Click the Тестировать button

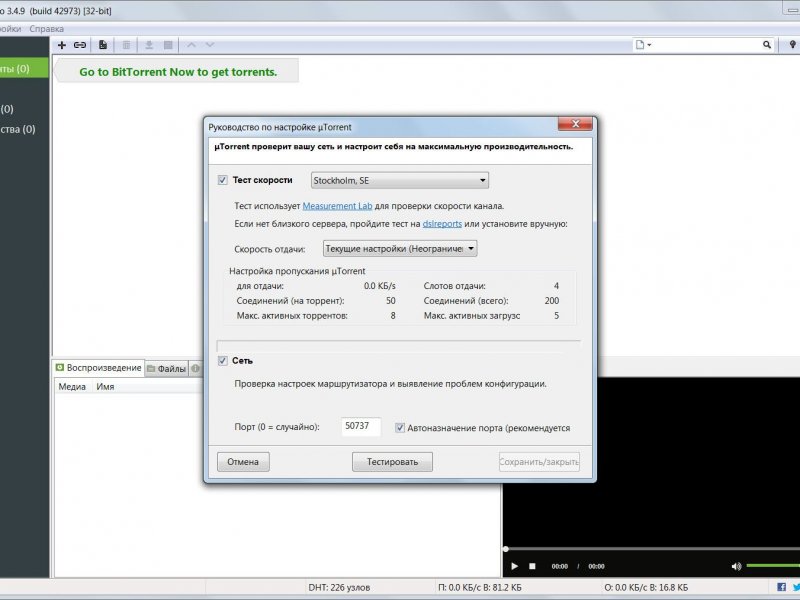(x=392, y=462)
